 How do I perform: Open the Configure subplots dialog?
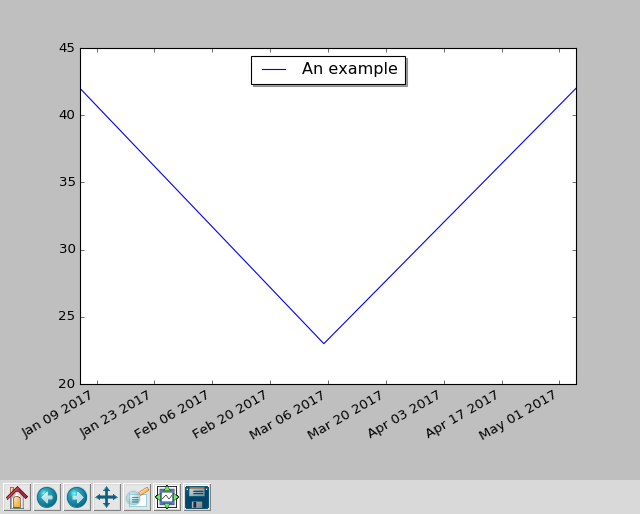167,497
